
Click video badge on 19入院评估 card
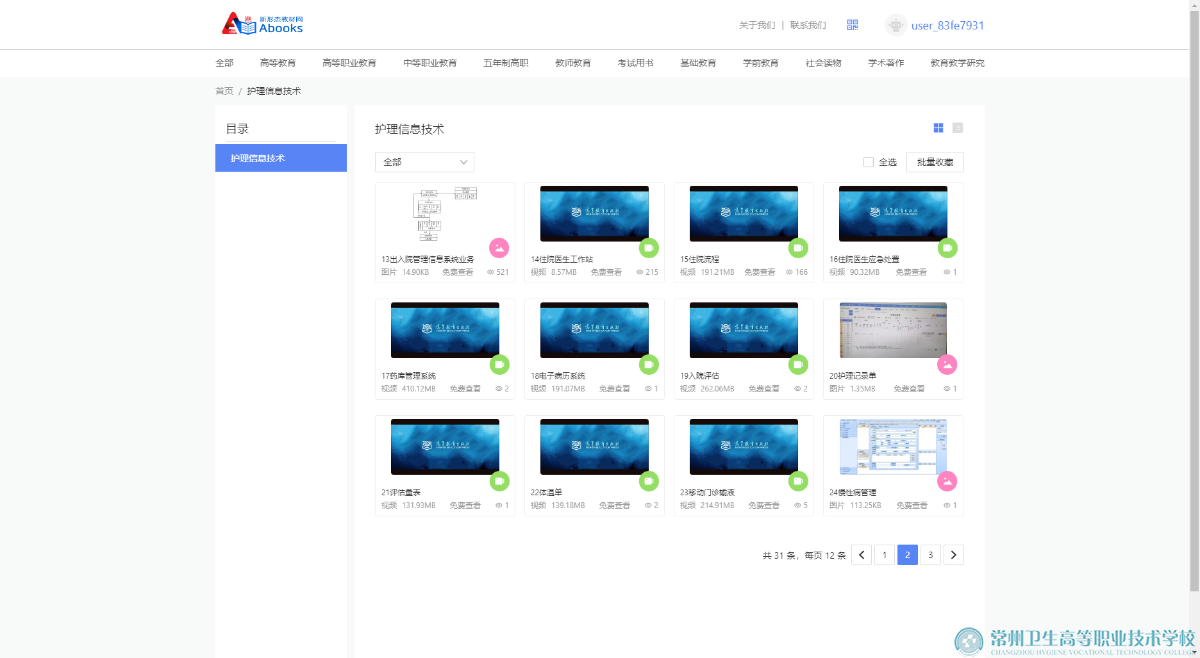coord(798,364)
